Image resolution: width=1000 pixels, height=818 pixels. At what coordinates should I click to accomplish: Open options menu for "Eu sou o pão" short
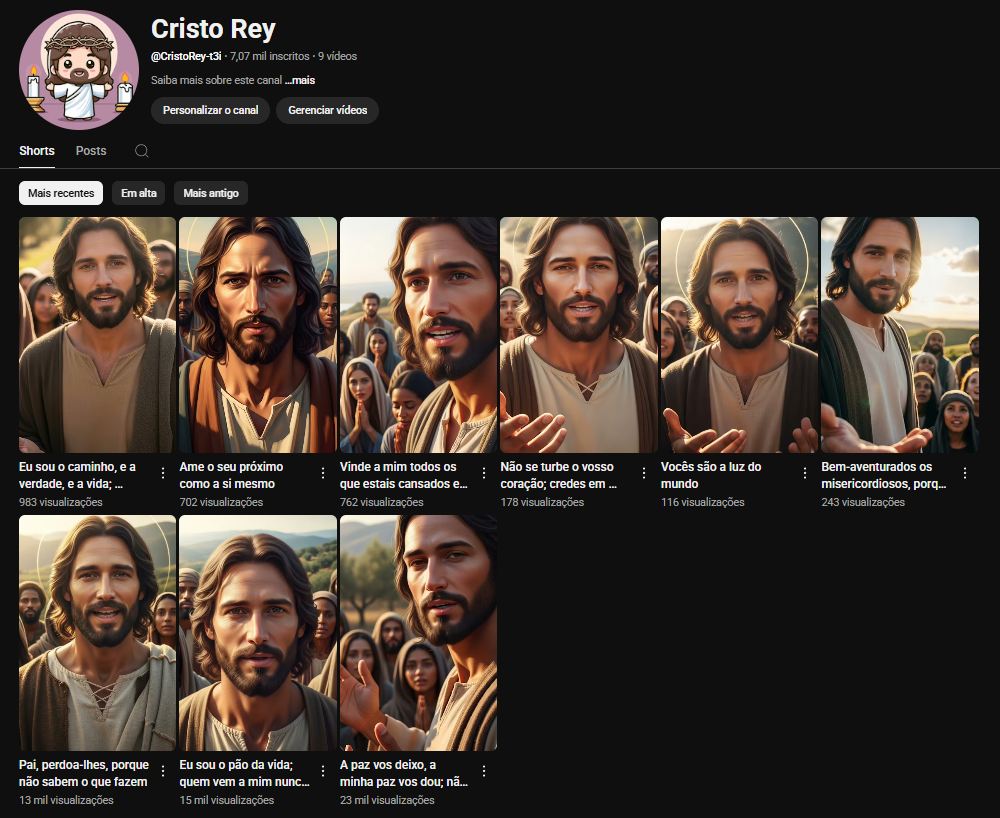pyautogui.click(x=323, y=771)
